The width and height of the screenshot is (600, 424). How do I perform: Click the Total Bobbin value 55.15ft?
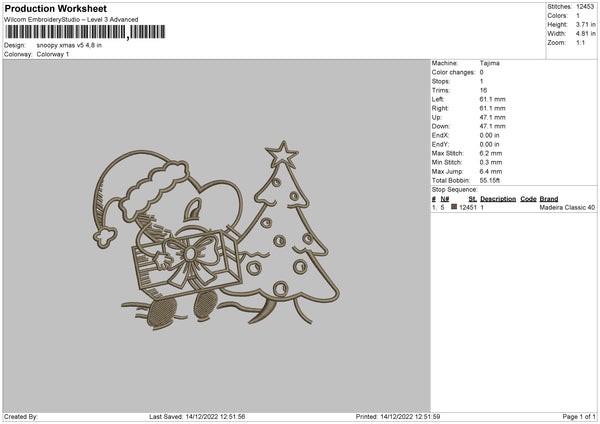coord(490,181)
